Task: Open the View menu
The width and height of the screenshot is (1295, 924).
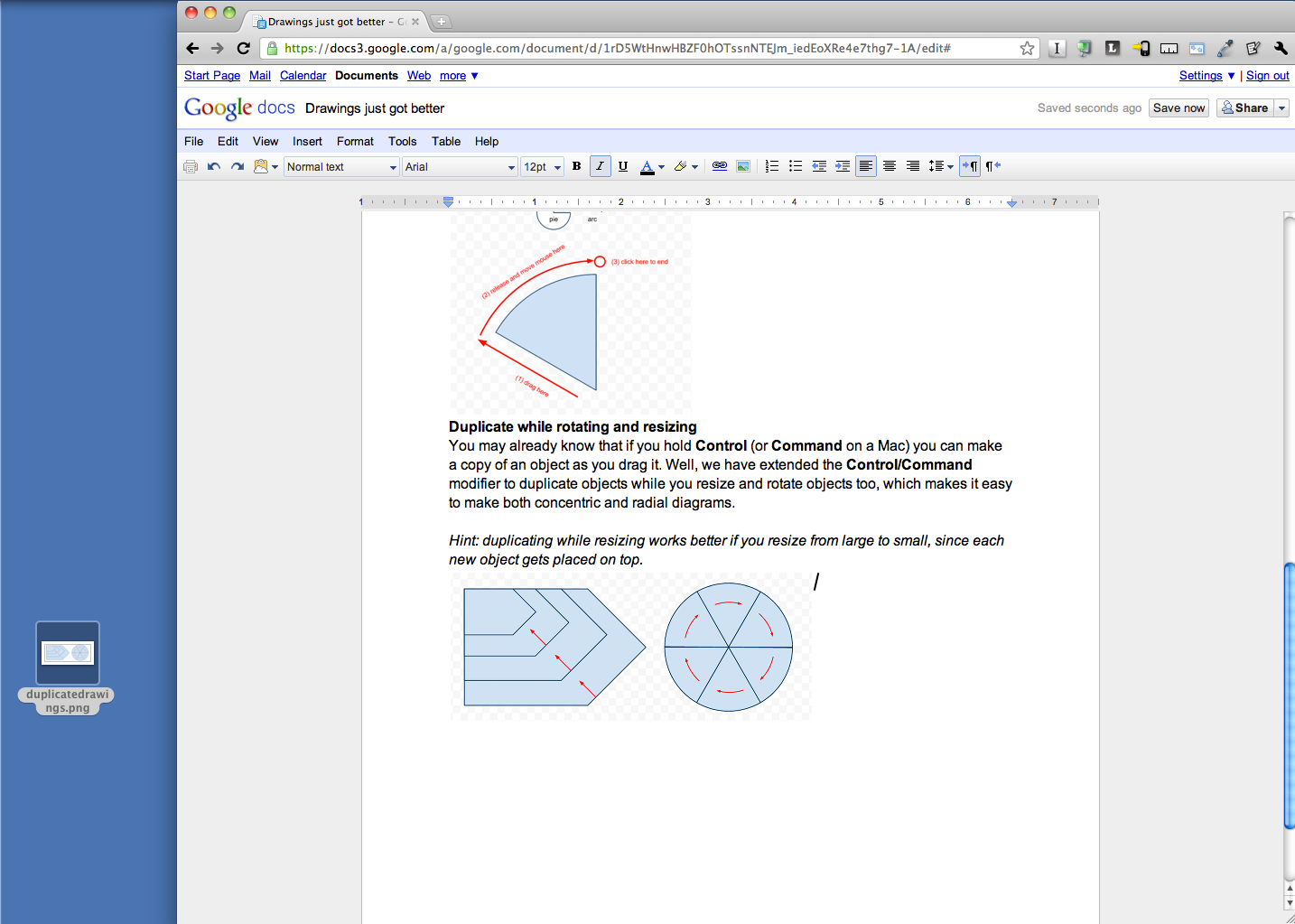Action: coord(266,142)
